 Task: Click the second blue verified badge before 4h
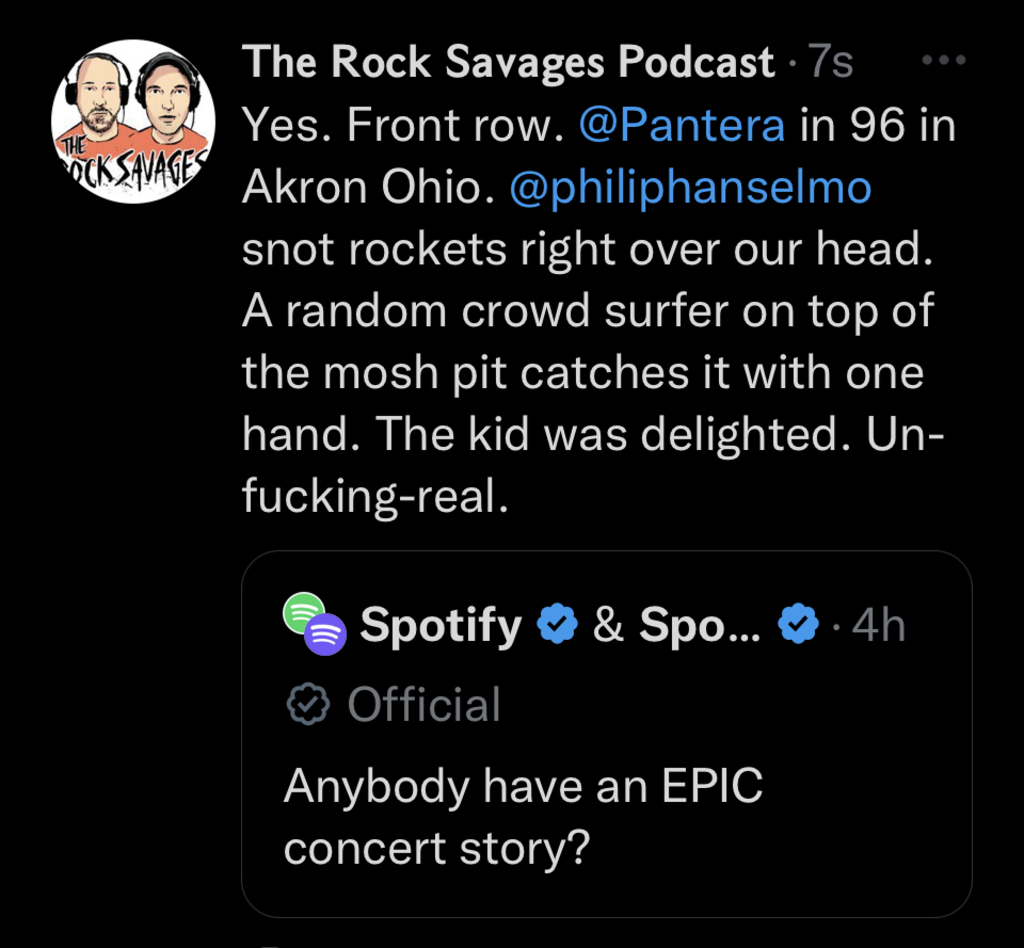point(799,626)
